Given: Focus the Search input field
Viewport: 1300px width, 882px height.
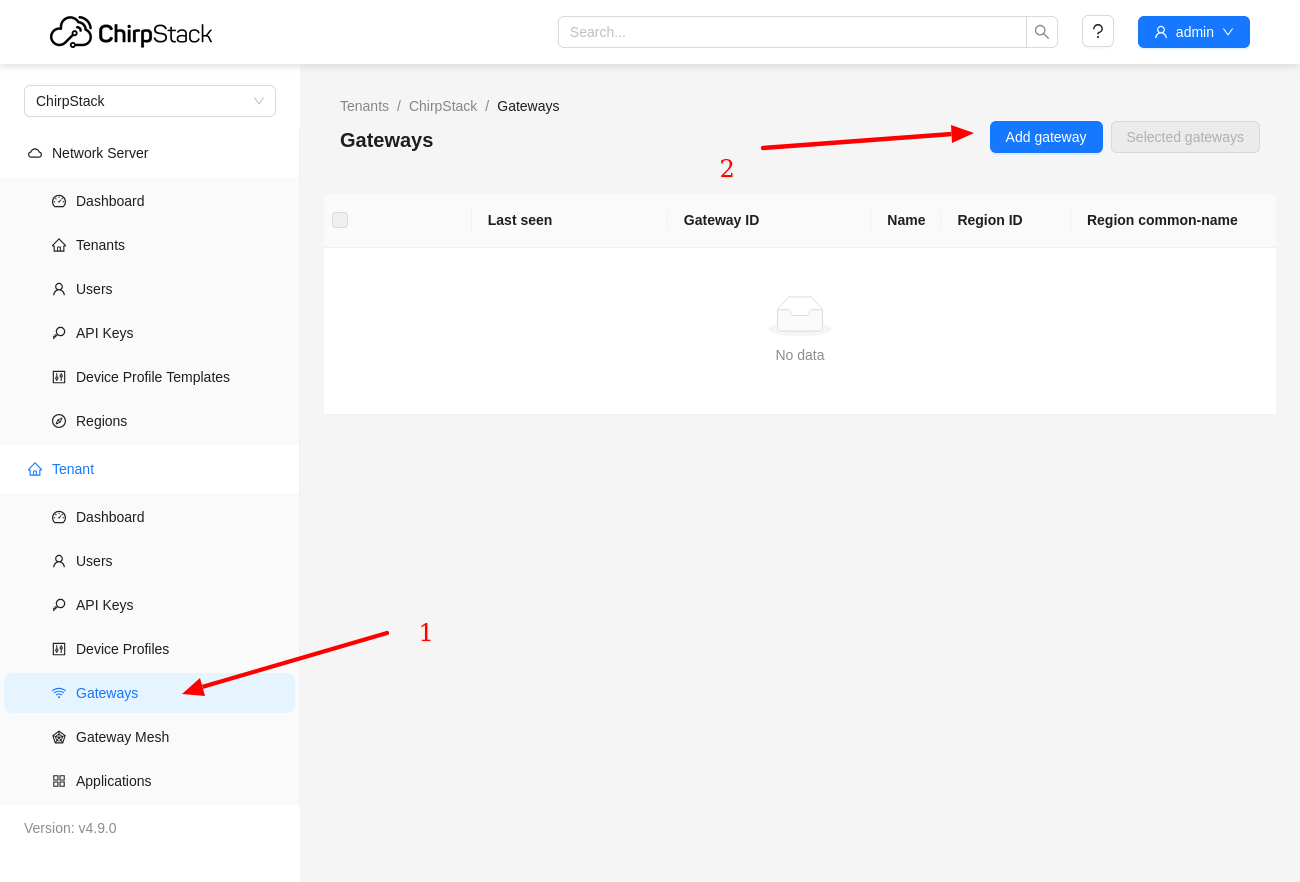Looking at the screenshot, I should (x=791, y=32).
